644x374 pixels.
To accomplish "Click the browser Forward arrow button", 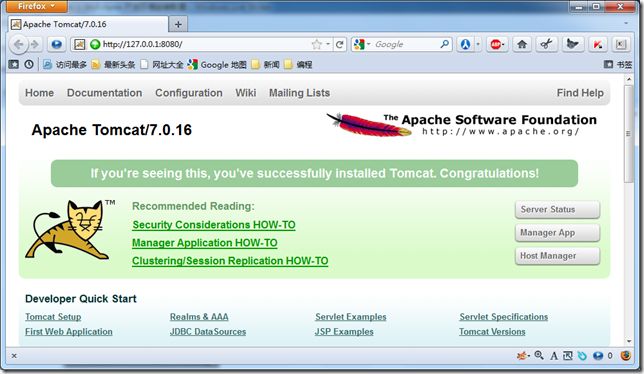I will pos(35,44).
